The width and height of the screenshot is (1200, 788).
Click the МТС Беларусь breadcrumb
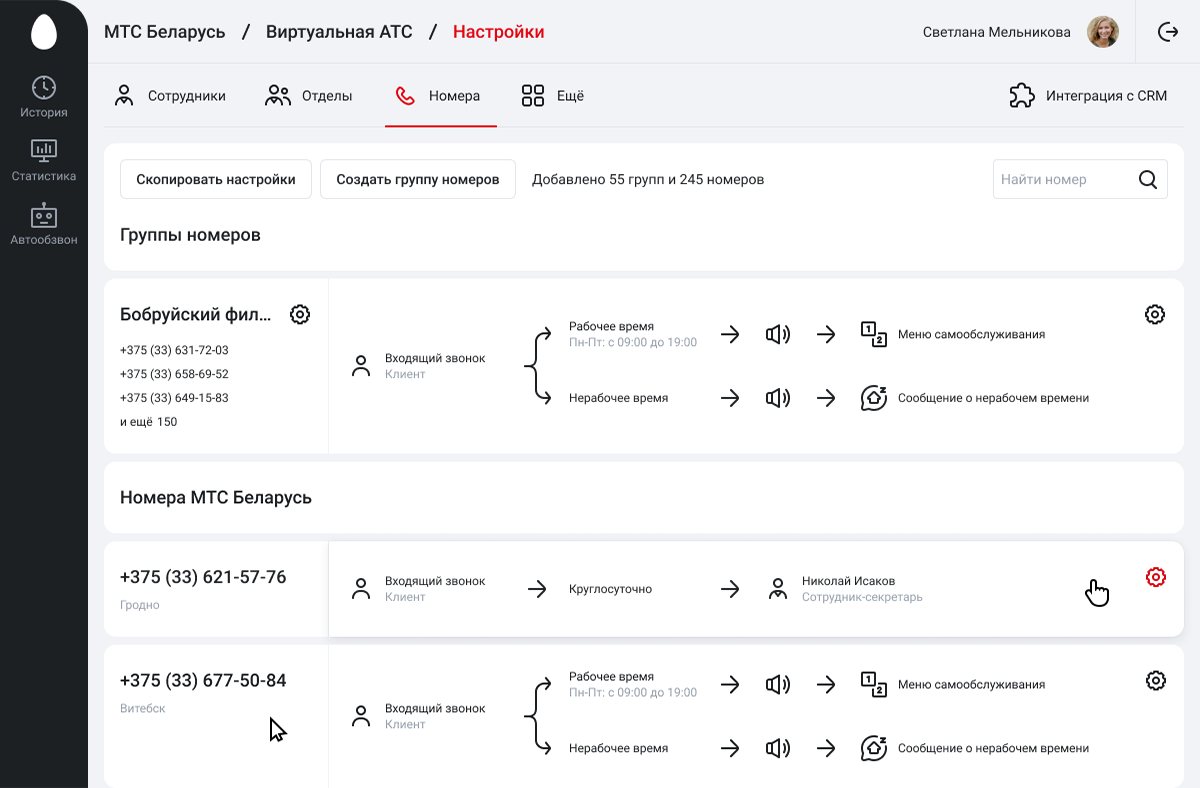(165, 32)
